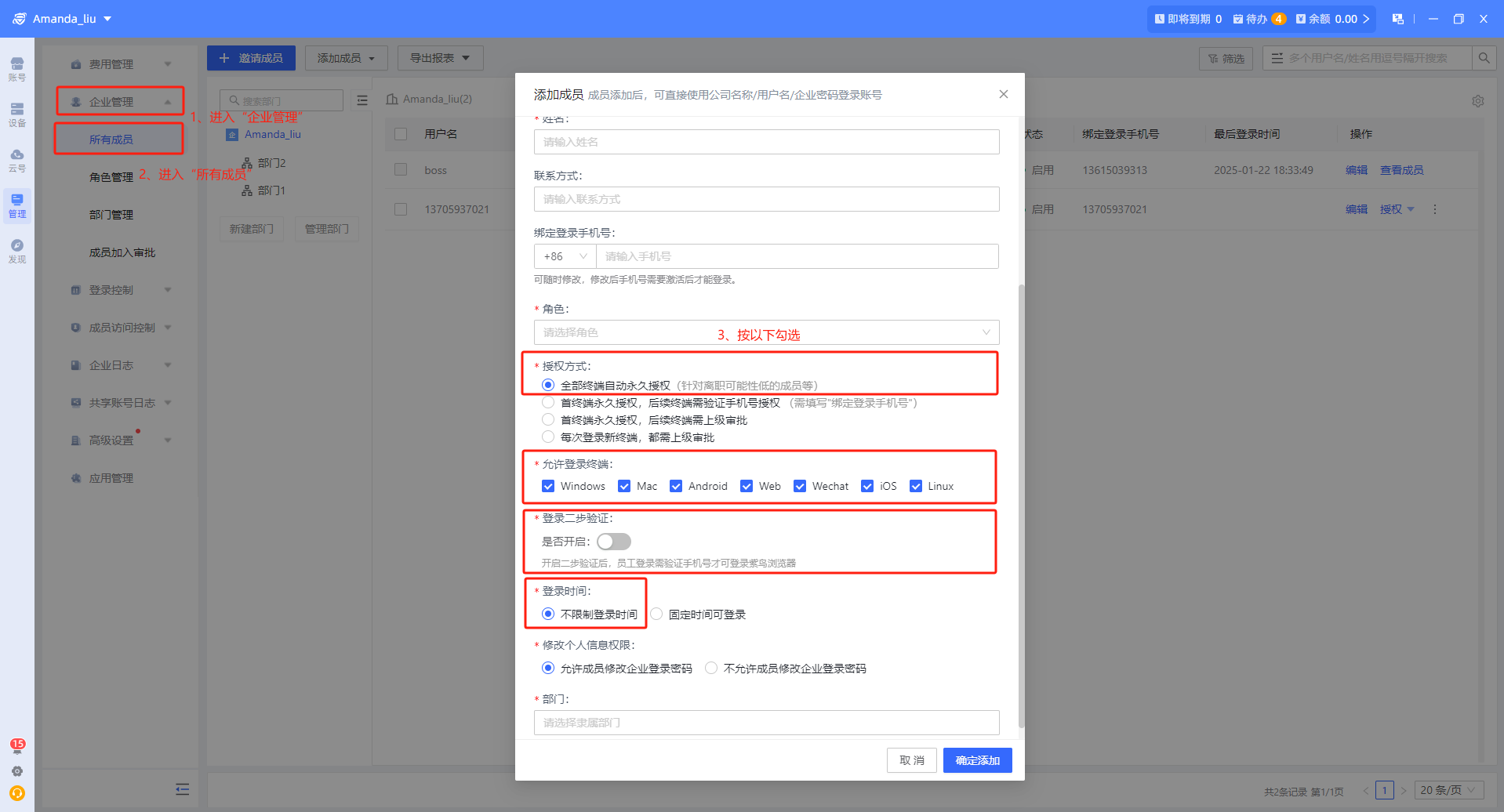Select 不允许成员修改企业登录密码 option

711,668
